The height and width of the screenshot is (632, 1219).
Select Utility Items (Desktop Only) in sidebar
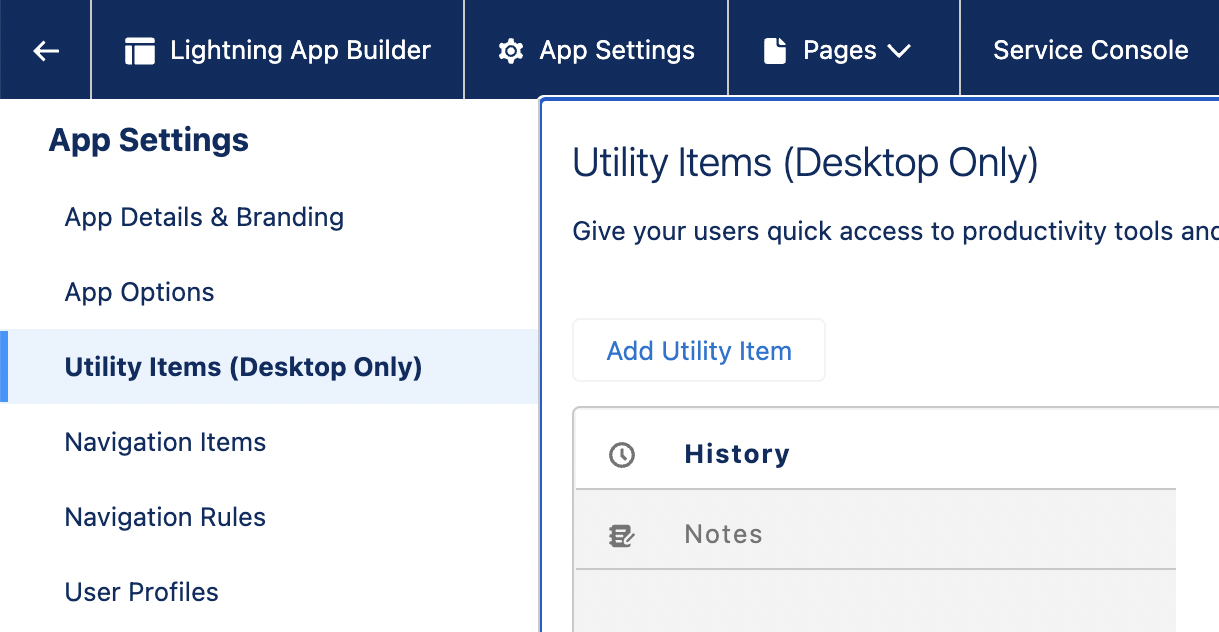click(243, 367)
